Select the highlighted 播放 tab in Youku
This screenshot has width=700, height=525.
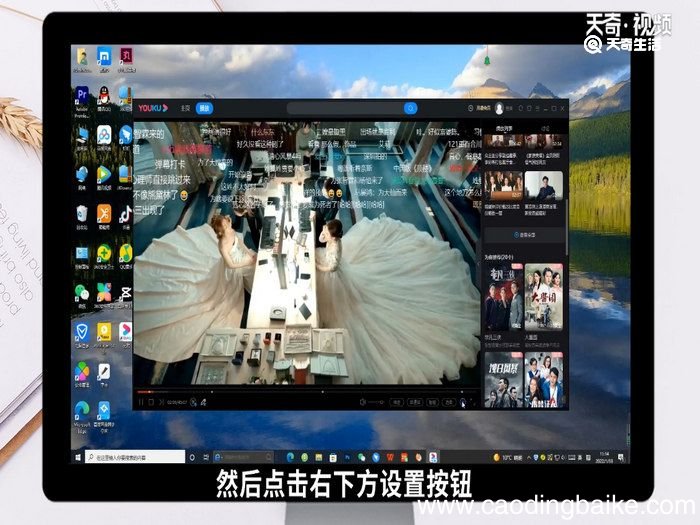(204, 108)
